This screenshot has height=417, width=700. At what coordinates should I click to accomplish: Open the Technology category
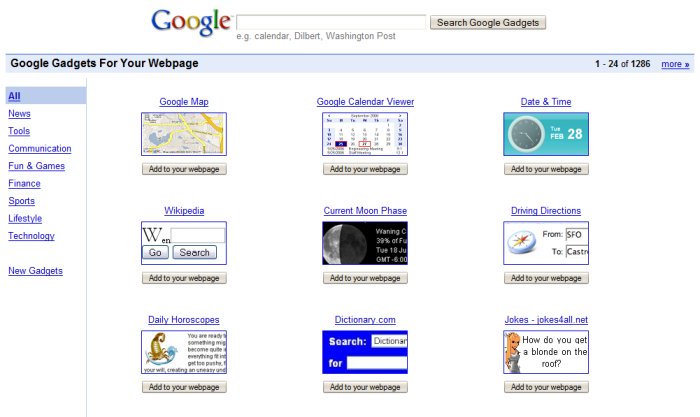[31, 236]
